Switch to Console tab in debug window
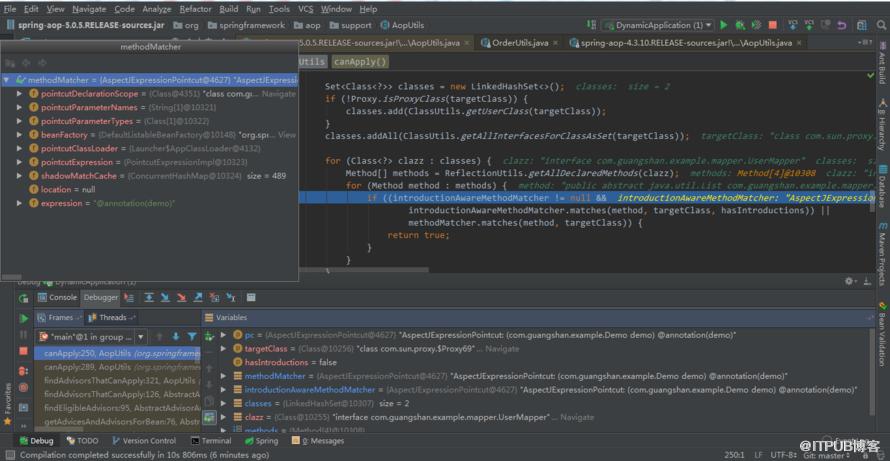This screenshot has height=461, width=890. (57, 297)
